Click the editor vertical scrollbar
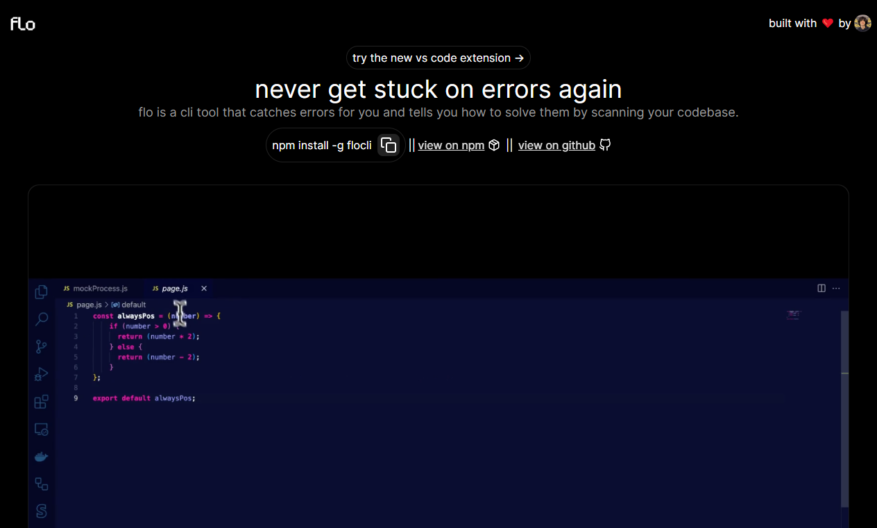Image resolution: width=877 pixels, height=528 pixels. (845, 408)
